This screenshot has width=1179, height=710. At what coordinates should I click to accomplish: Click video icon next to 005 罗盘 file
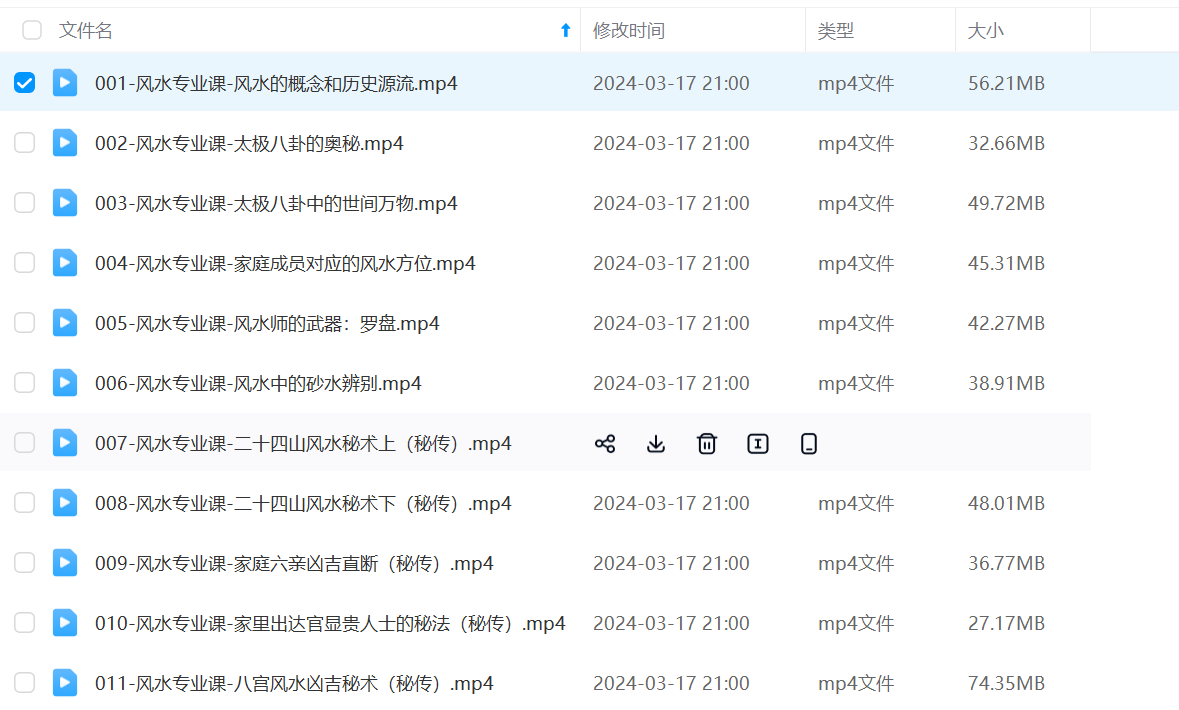tap(65, 323)
